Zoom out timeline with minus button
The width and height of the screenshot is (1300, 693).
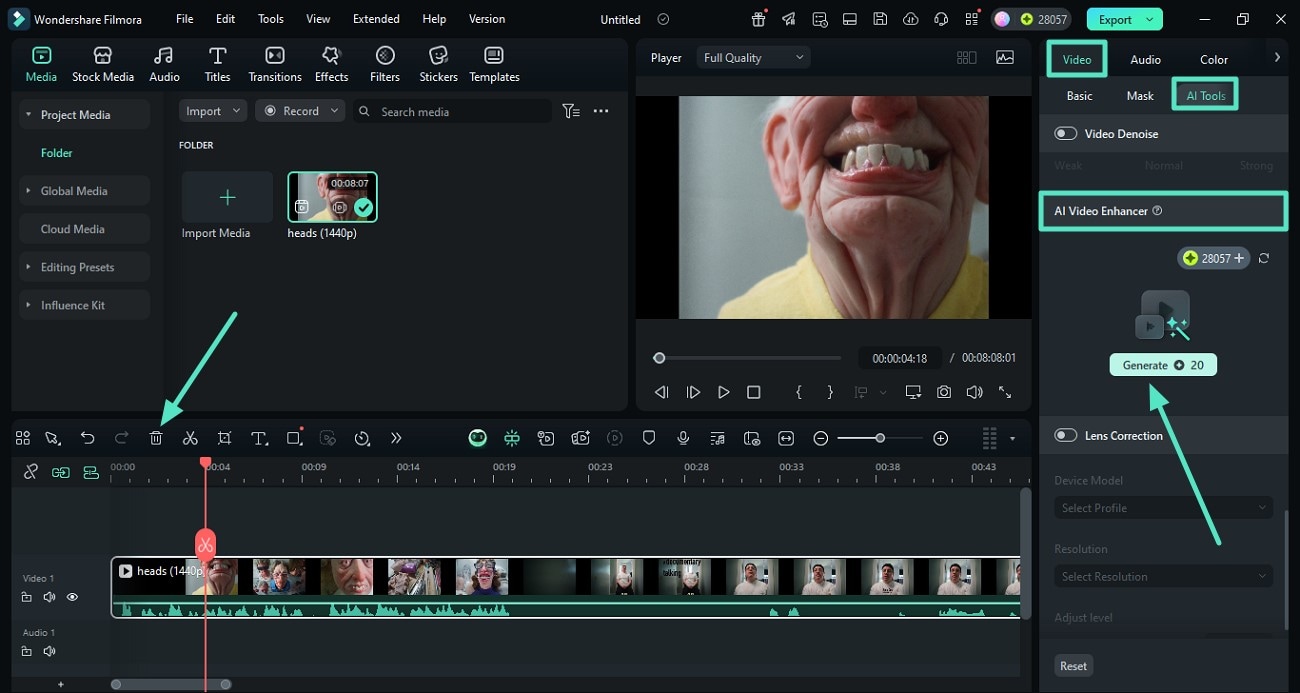(x=820, y=438)
